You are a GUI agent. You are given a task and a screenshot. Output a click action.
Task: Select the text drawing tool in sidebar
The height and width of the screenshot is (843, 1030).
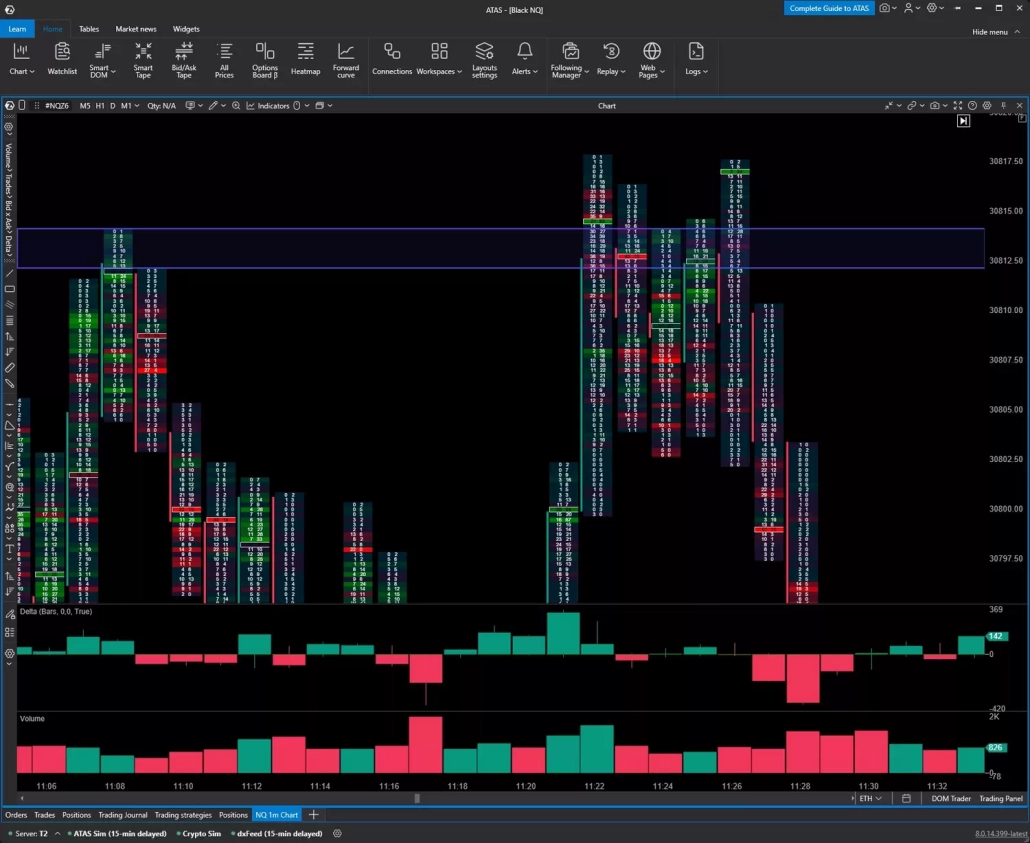(9, 548)
